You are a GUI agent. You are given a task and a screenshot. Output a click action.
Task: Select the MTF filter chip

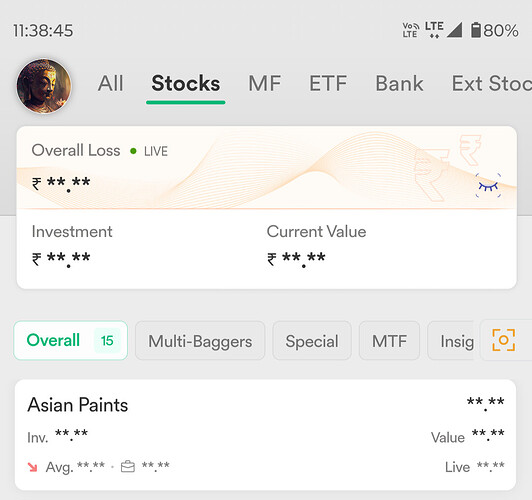click(389, 341)
